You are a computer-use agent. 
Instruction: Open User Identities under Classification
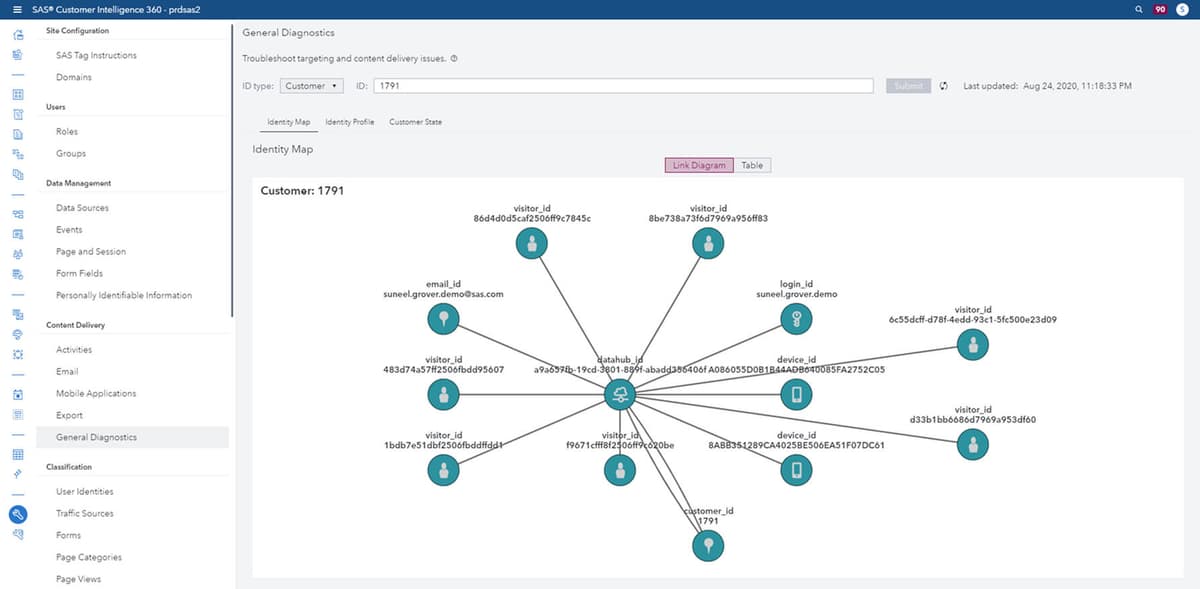point(85,491)
